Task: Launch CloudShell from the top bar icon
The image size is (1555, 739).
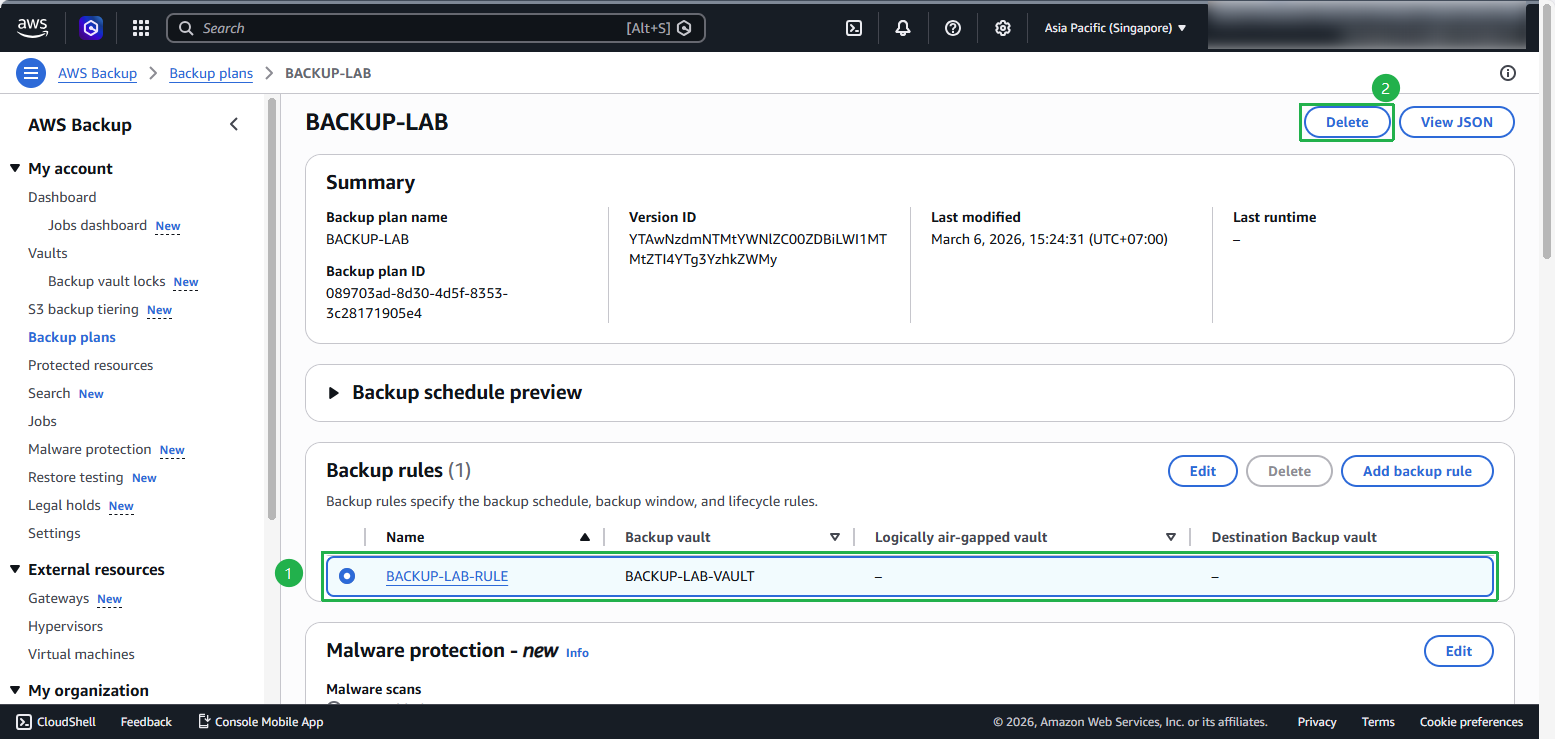Action: tap(854, 28)
